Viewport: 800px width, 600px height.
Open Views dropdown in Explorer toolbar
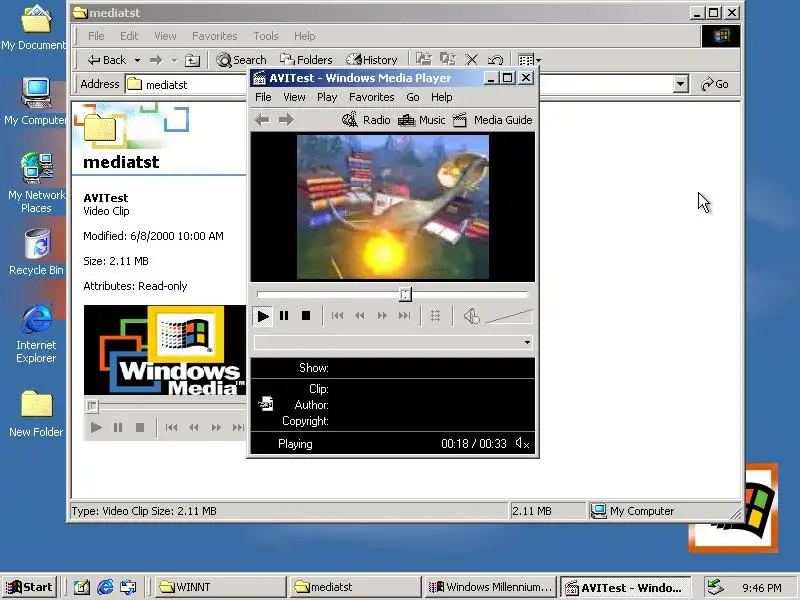(530, 60)
